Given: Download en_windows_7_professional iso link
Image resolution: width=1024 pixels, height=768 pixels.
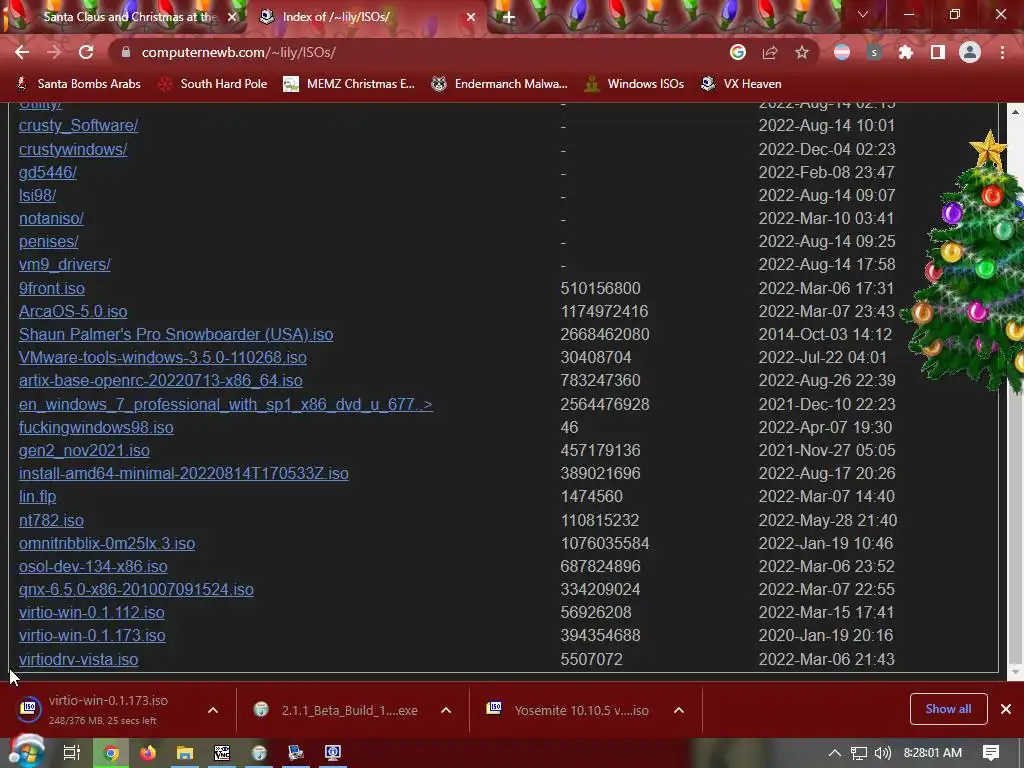Looking at the screenshot, I should (x=225, y=404).
